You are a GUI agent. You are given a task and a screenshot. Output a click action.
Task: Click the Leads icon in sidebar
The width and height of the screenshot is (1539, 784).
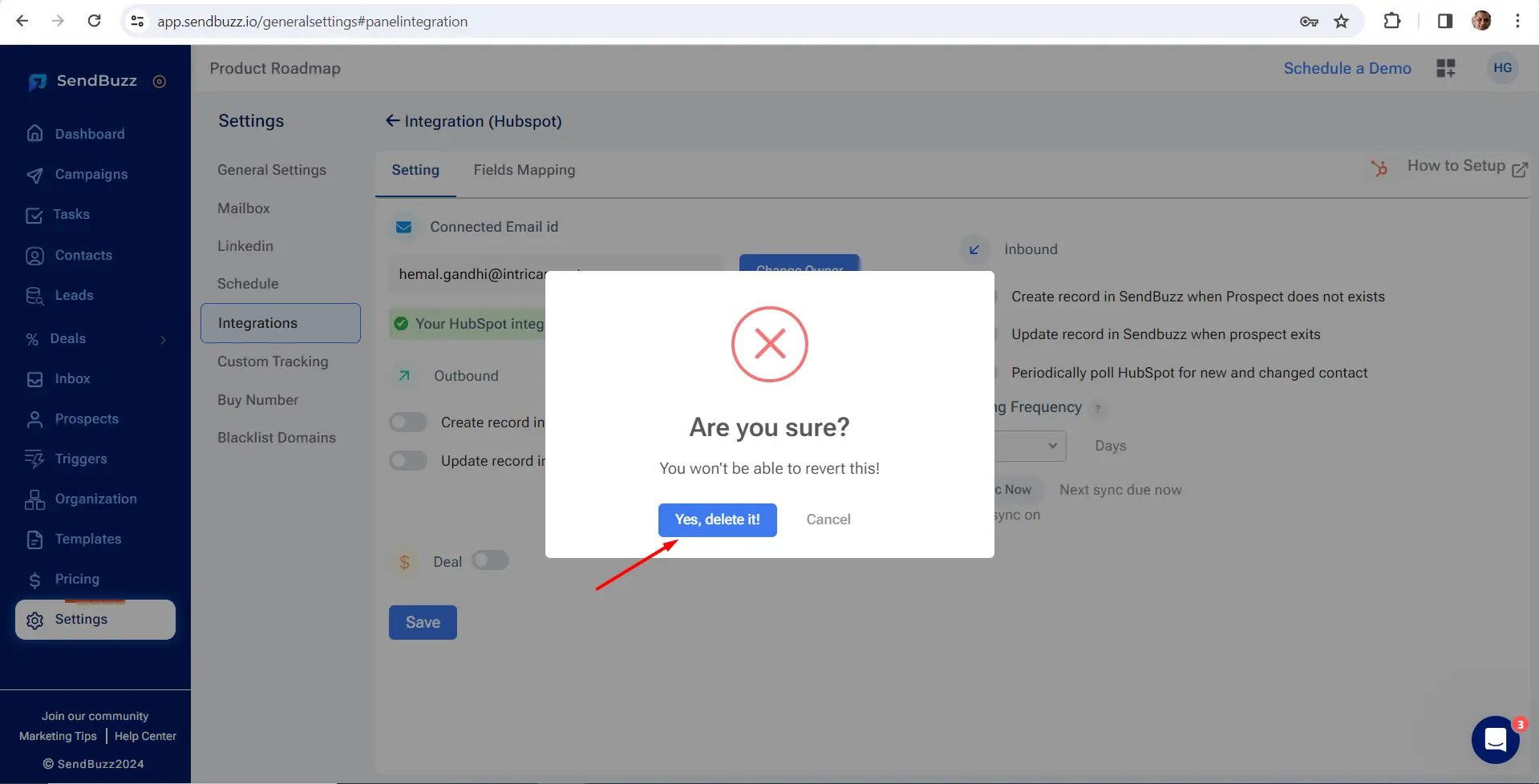coord(34,296)
